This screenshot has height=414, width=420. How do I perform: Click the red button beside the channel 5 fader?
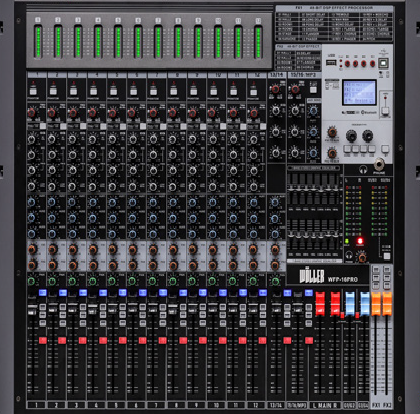tap(123, 340)
